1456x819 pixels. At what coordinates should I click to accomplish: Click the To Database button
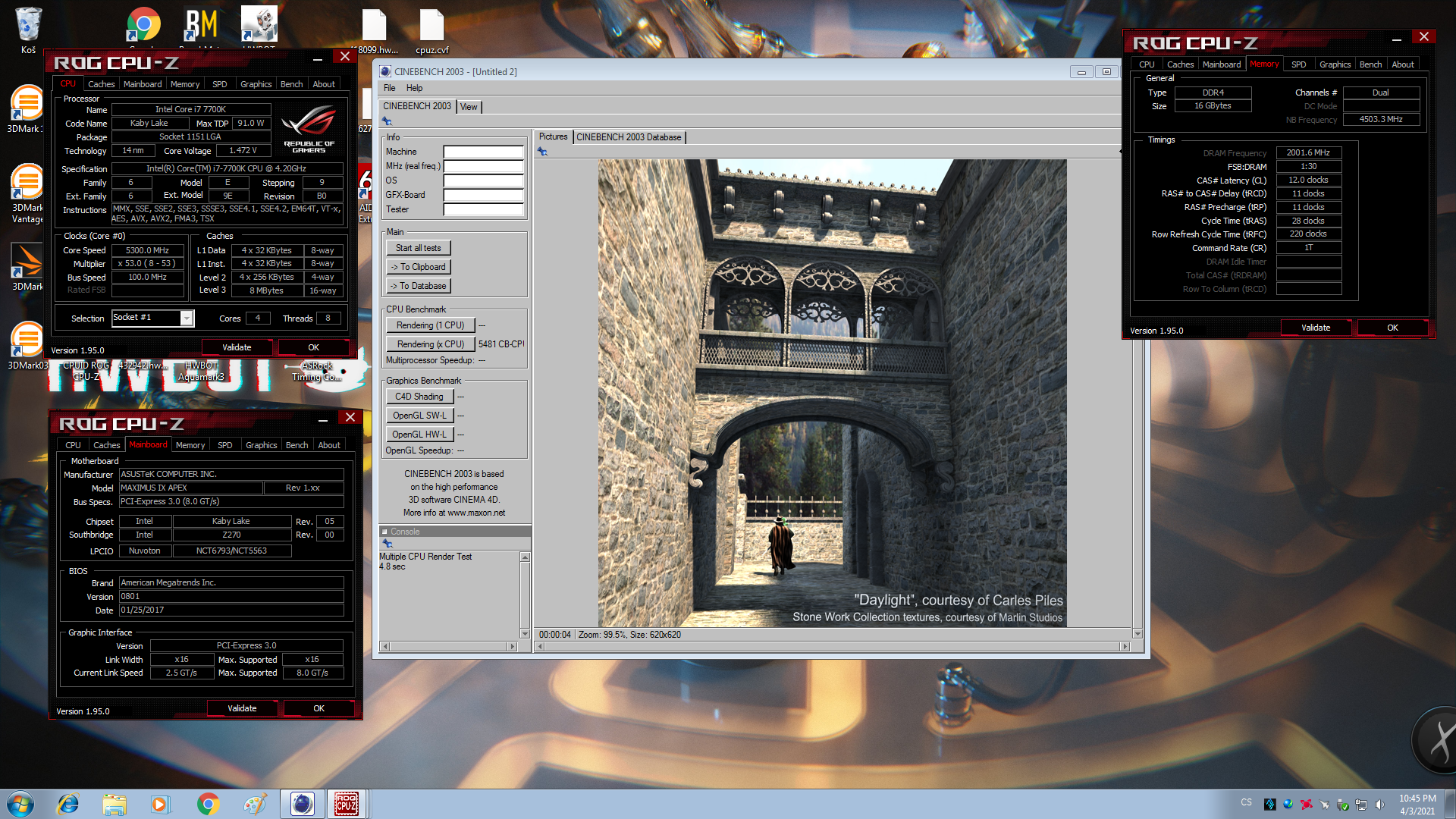coord(418,286)
